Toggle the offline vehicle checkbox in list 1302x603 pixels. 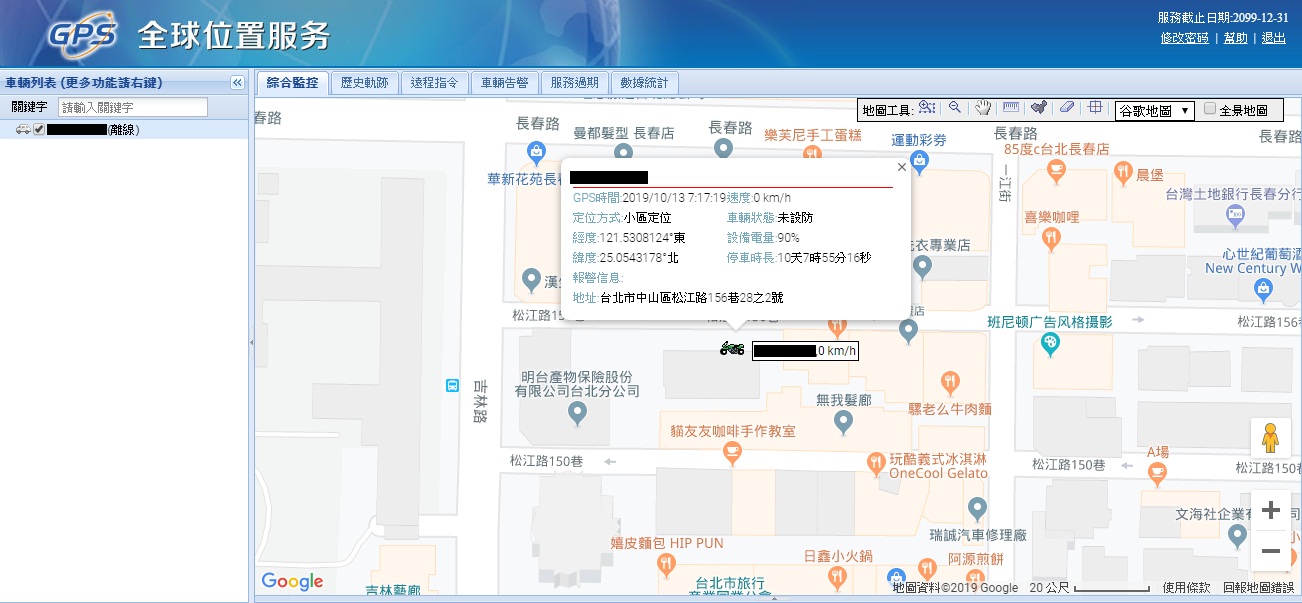coord(39,129)
